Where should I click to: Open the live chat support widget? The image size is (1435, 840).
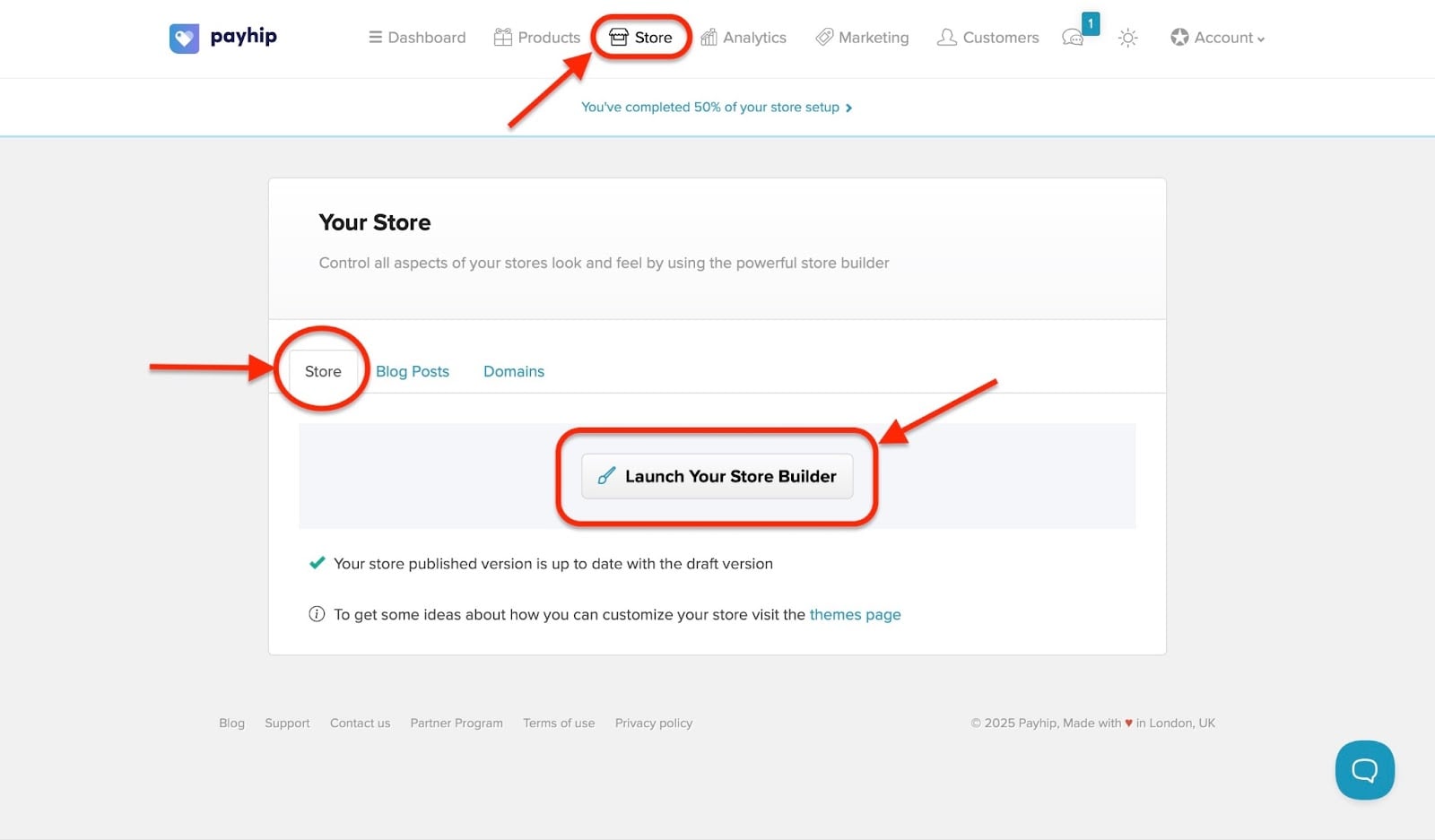[1364, 770]
